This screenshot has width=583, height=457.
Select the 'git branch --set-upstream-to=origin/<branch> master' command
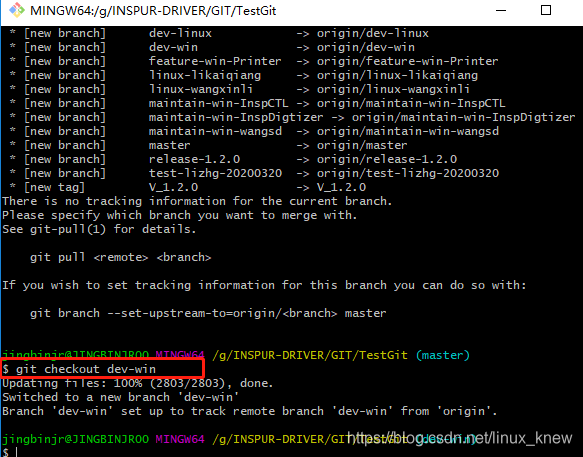click(x=208, y=313)
